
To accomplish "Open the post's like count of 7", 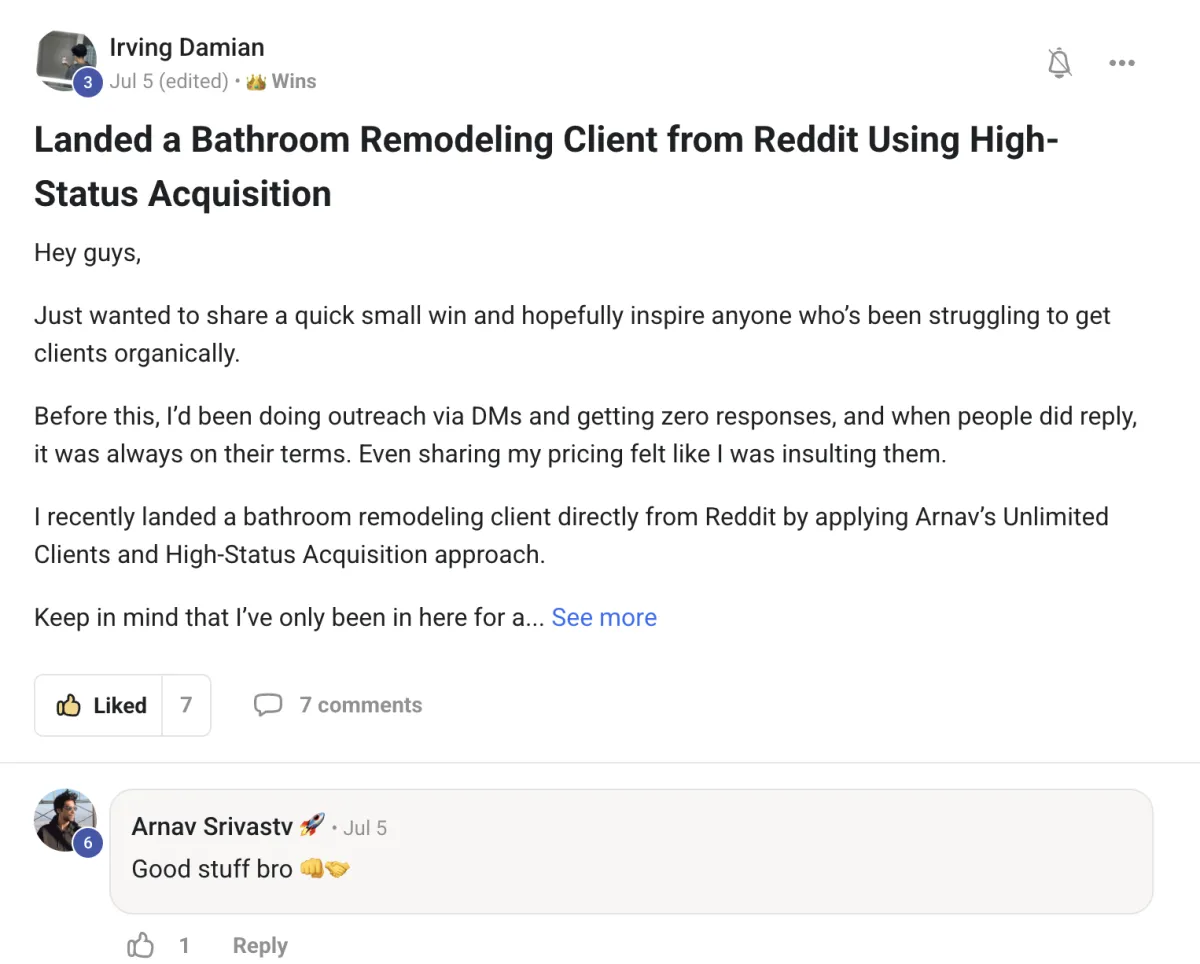I will [186, 705].
